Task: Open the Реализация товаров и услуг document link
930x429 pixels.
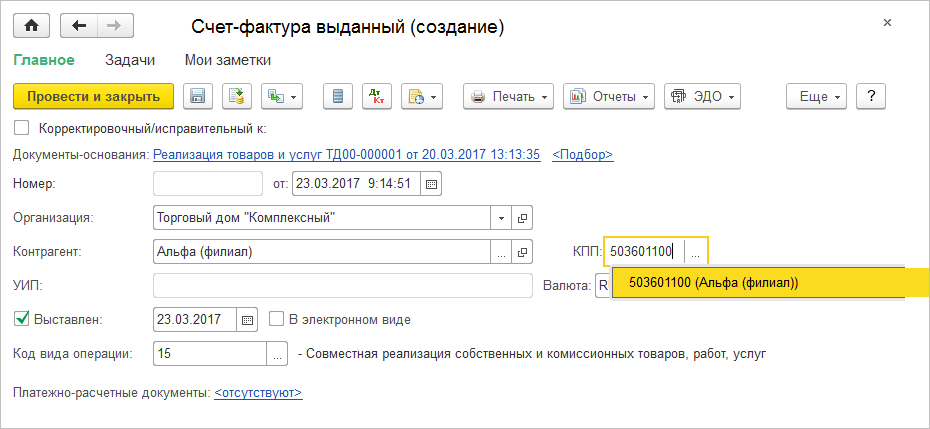Action: click(x=346, y=155)
